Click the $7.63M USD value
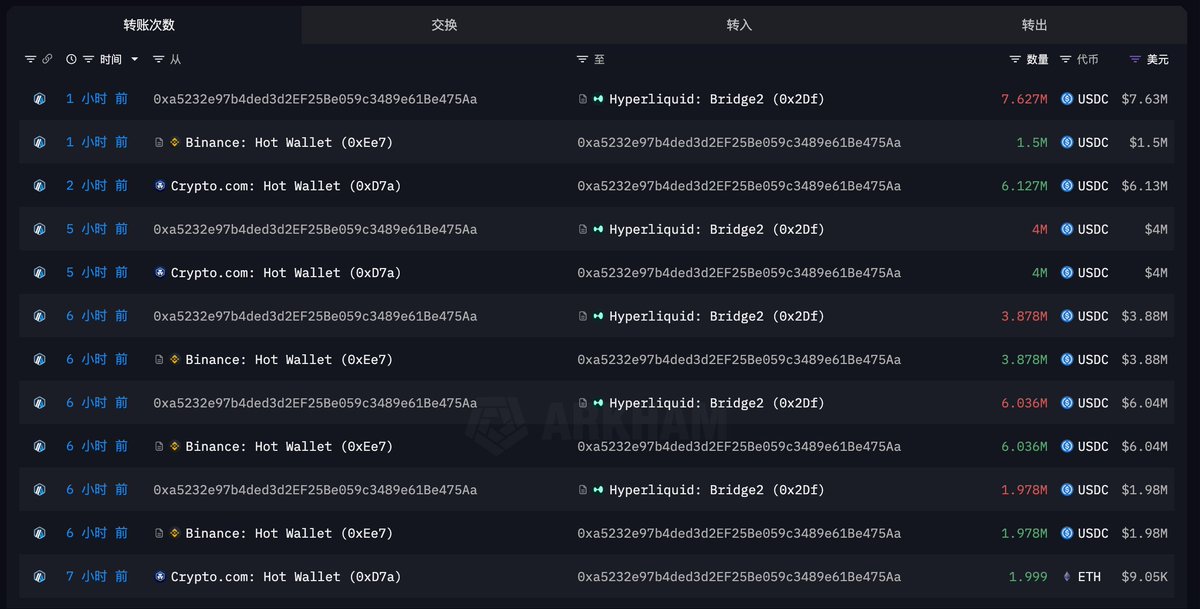The image size is (1200, 609). (1144, 99)
